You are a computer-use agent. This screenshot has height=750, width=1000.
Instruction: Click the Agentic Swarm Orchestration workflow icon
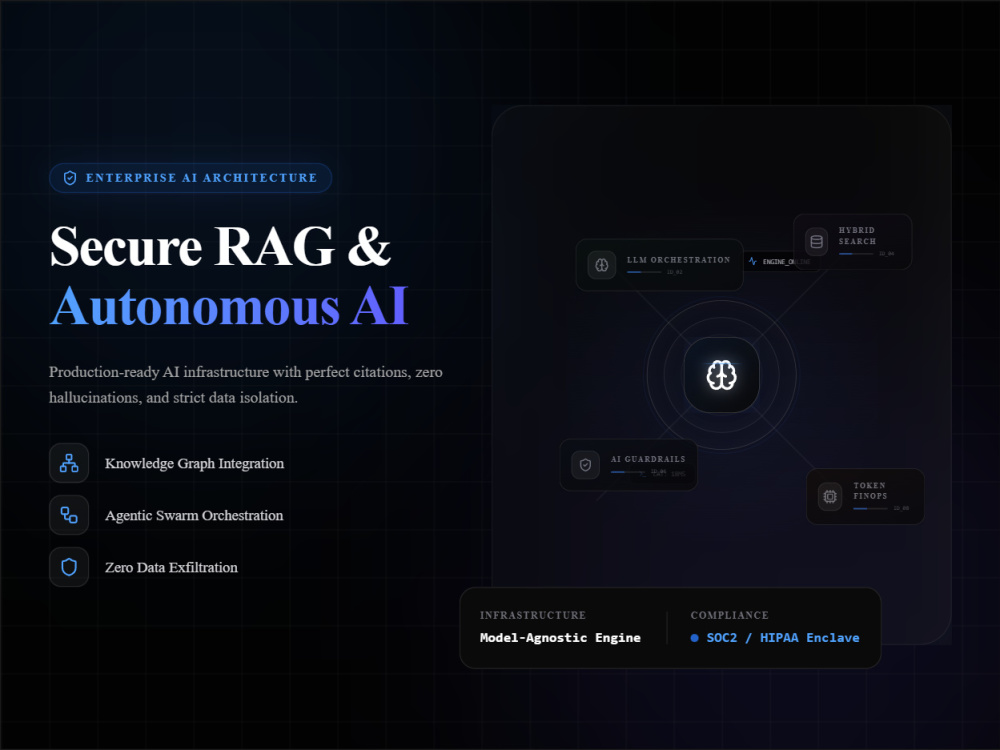69,515
